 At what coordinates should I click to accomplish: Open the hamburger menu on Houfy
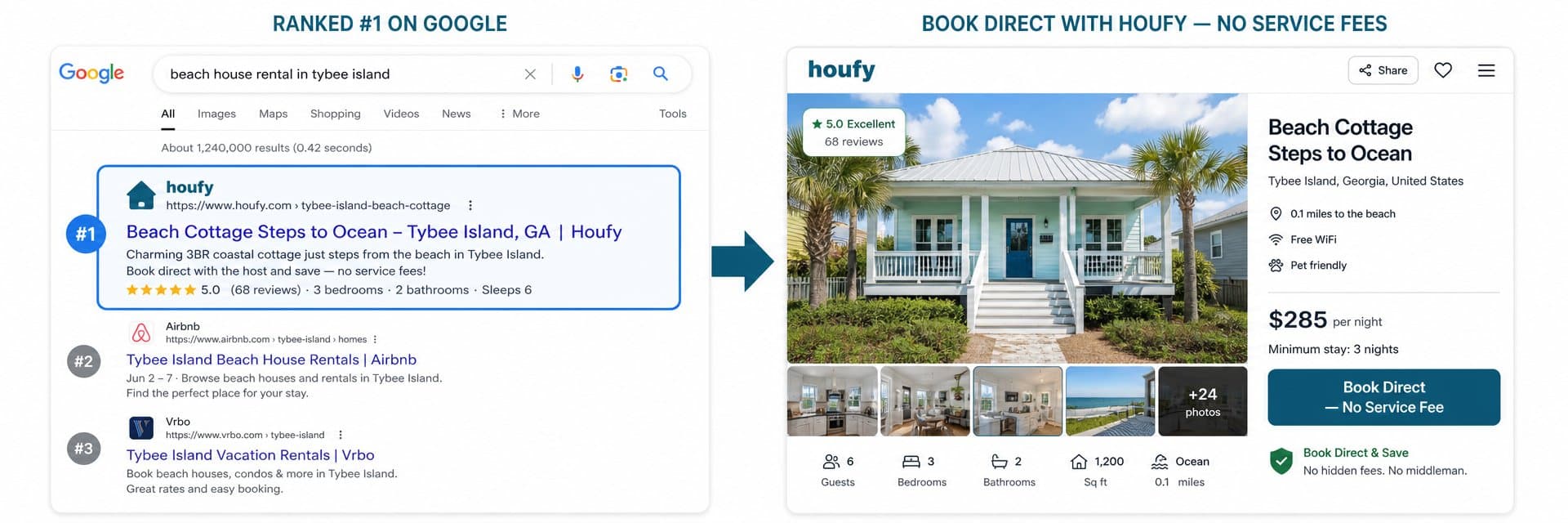[1486, 70]
